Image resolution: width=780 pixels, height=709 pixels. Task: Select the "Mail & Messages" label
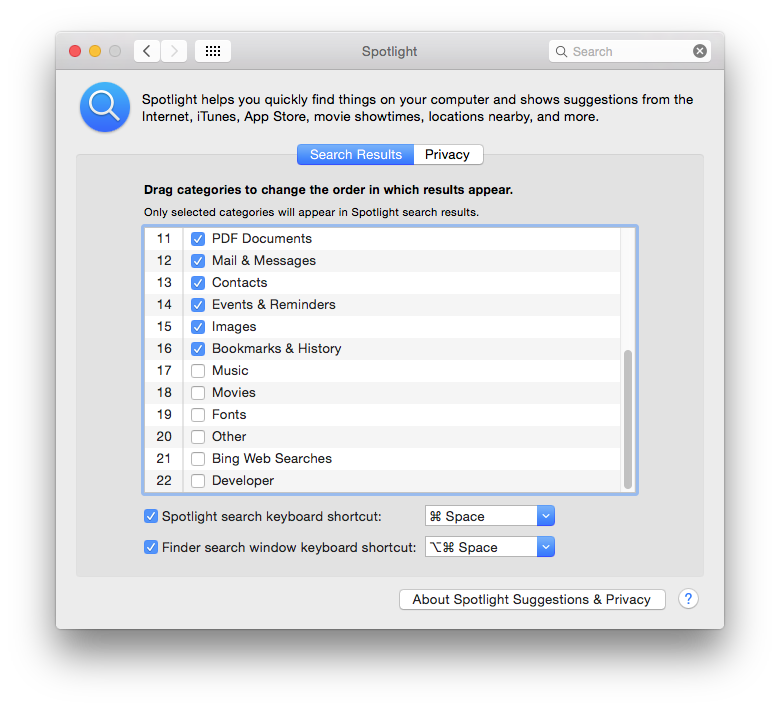[x=264, y=261]
